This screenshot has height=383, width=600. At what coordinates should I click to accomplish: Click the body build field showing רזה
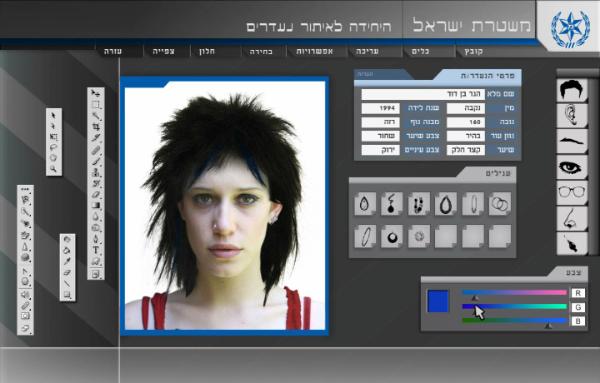[x=381, y=122]
